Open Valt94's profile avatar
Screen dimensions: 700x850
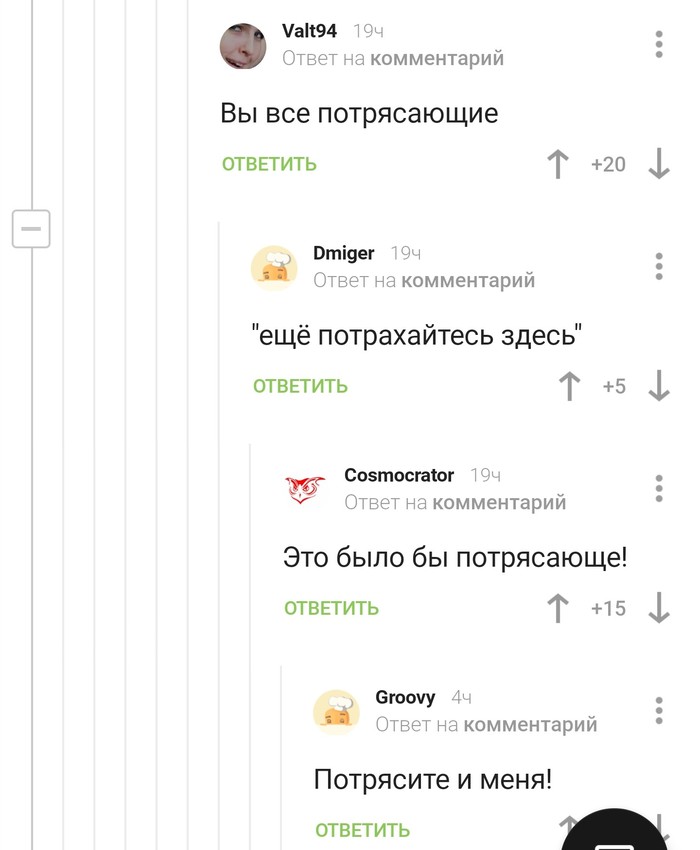click(243, 46)
